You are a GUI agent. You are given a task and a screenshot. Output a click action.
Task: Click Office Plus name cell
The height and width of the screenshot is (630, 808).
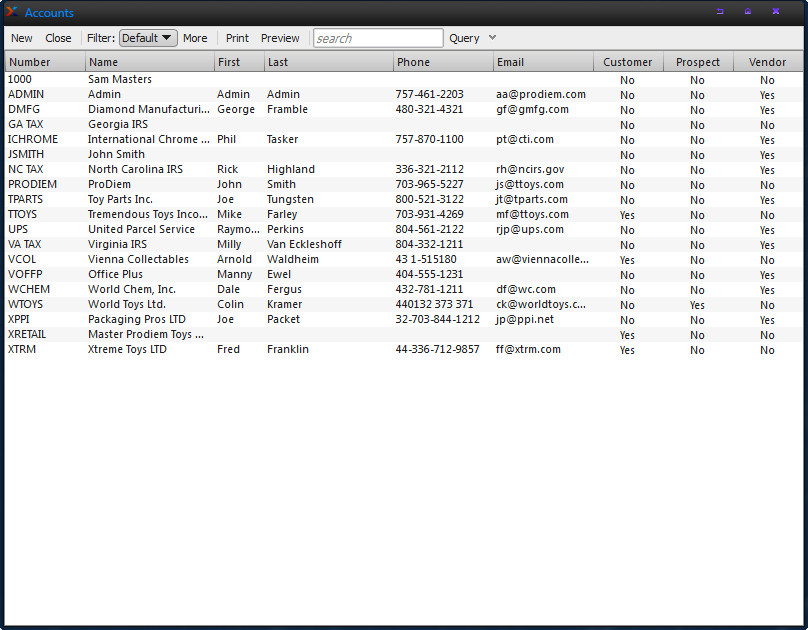click(x=115, y=274)
